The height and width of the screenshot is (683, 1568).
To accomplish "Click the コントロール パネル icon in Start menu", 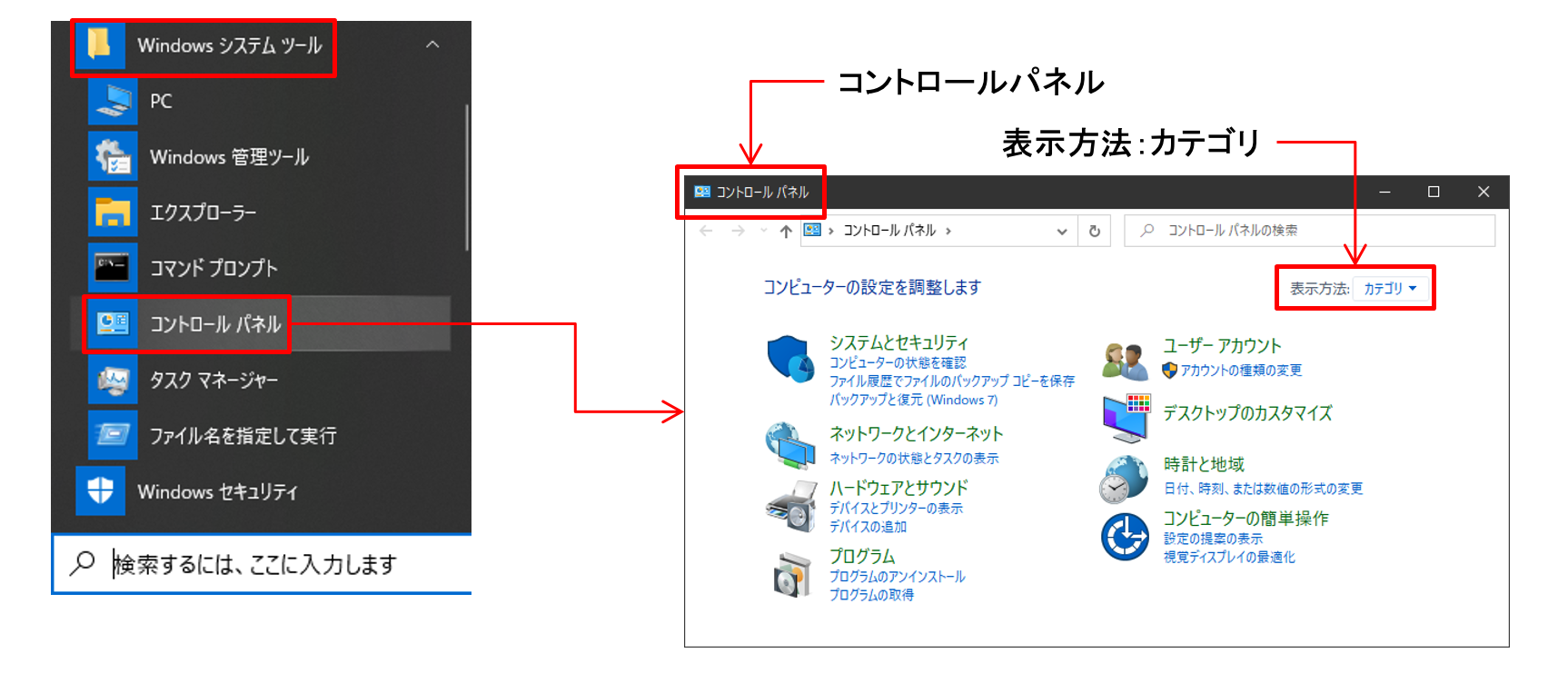I will [x=113, y=323].
